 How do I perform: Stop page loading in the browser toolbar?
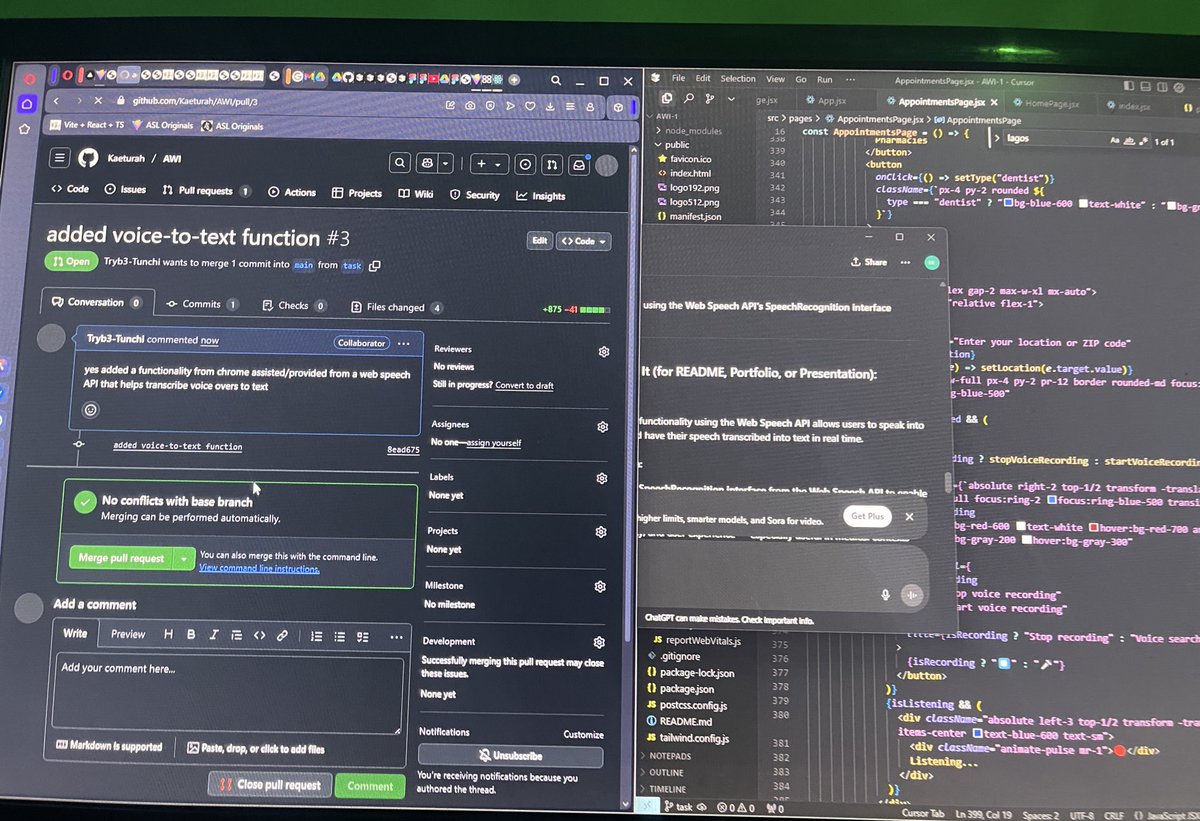97,101
